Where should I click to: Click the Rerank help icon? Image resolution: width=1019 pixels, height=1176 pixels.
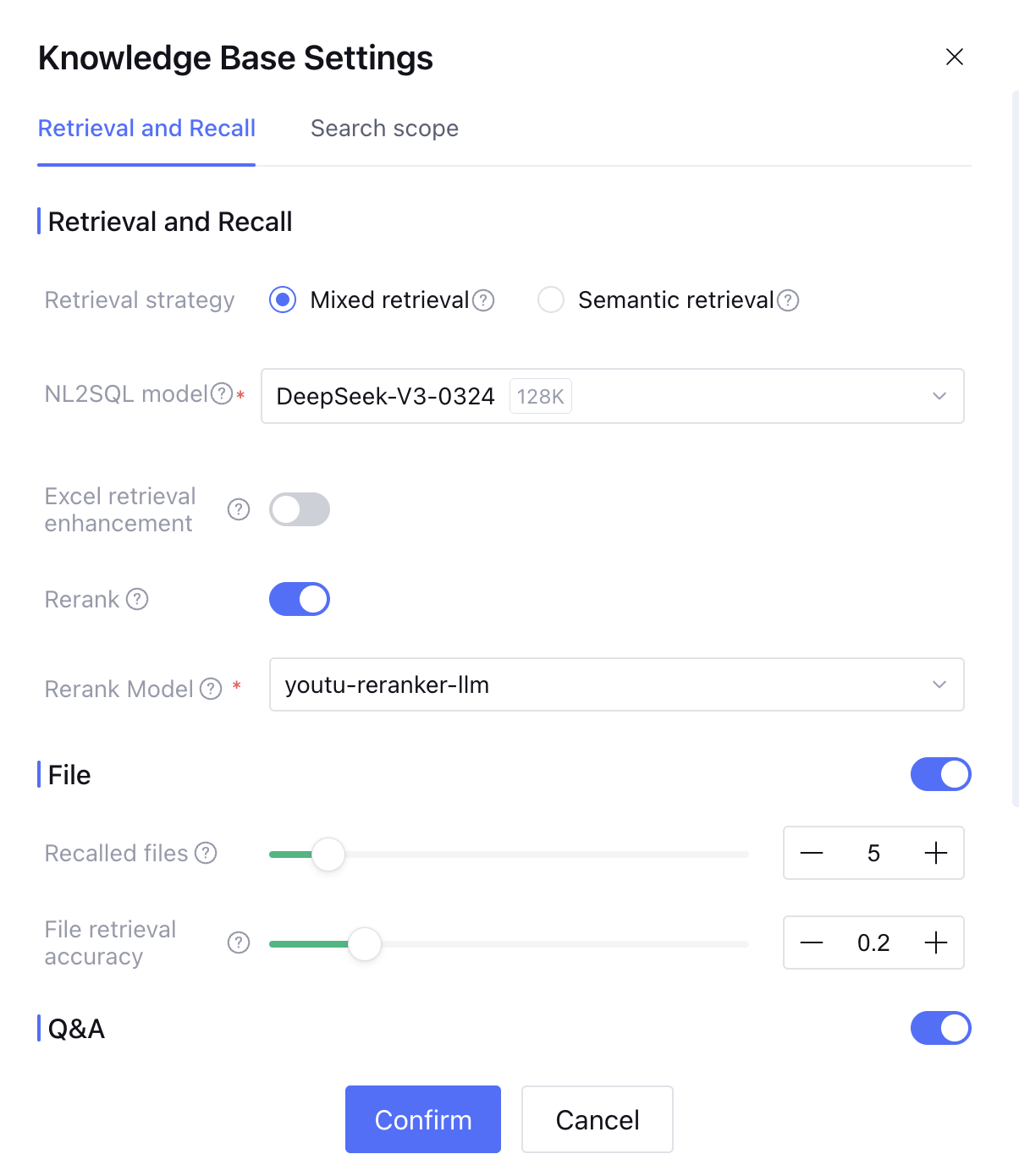(137, 599)
